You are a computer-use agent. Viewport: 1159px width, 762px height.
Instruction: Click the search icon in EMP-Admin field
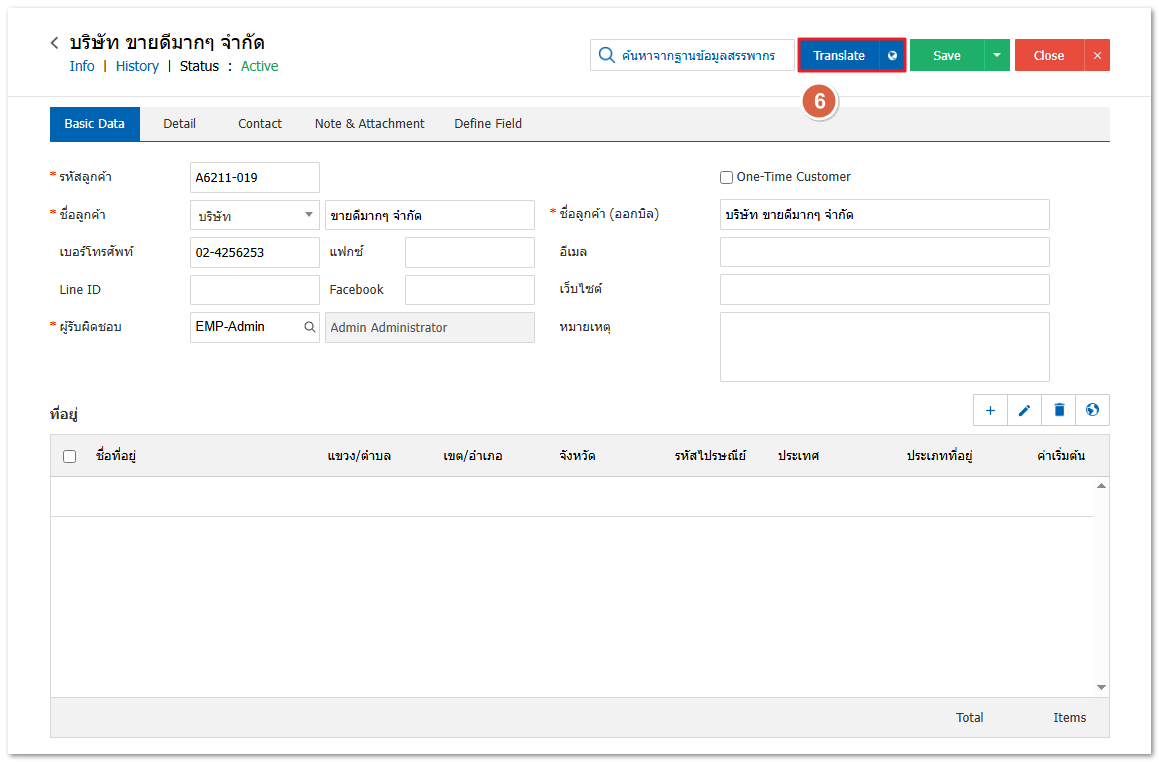coord(309,327)
